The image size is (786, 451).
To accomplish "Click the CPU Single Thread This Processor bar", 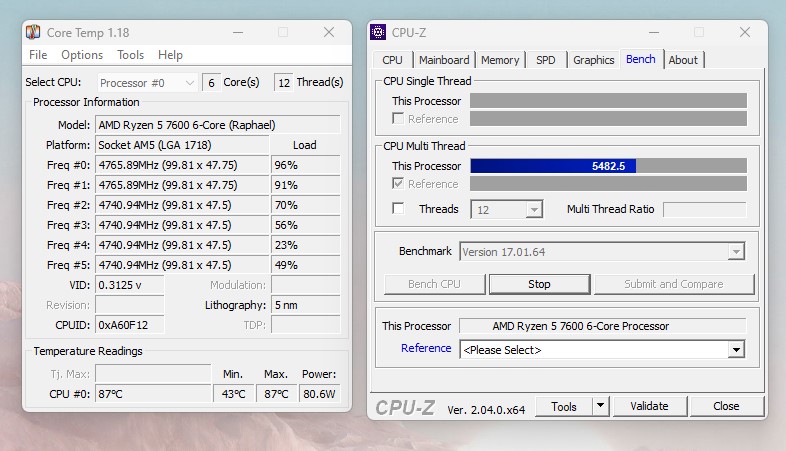I will 609,100.
